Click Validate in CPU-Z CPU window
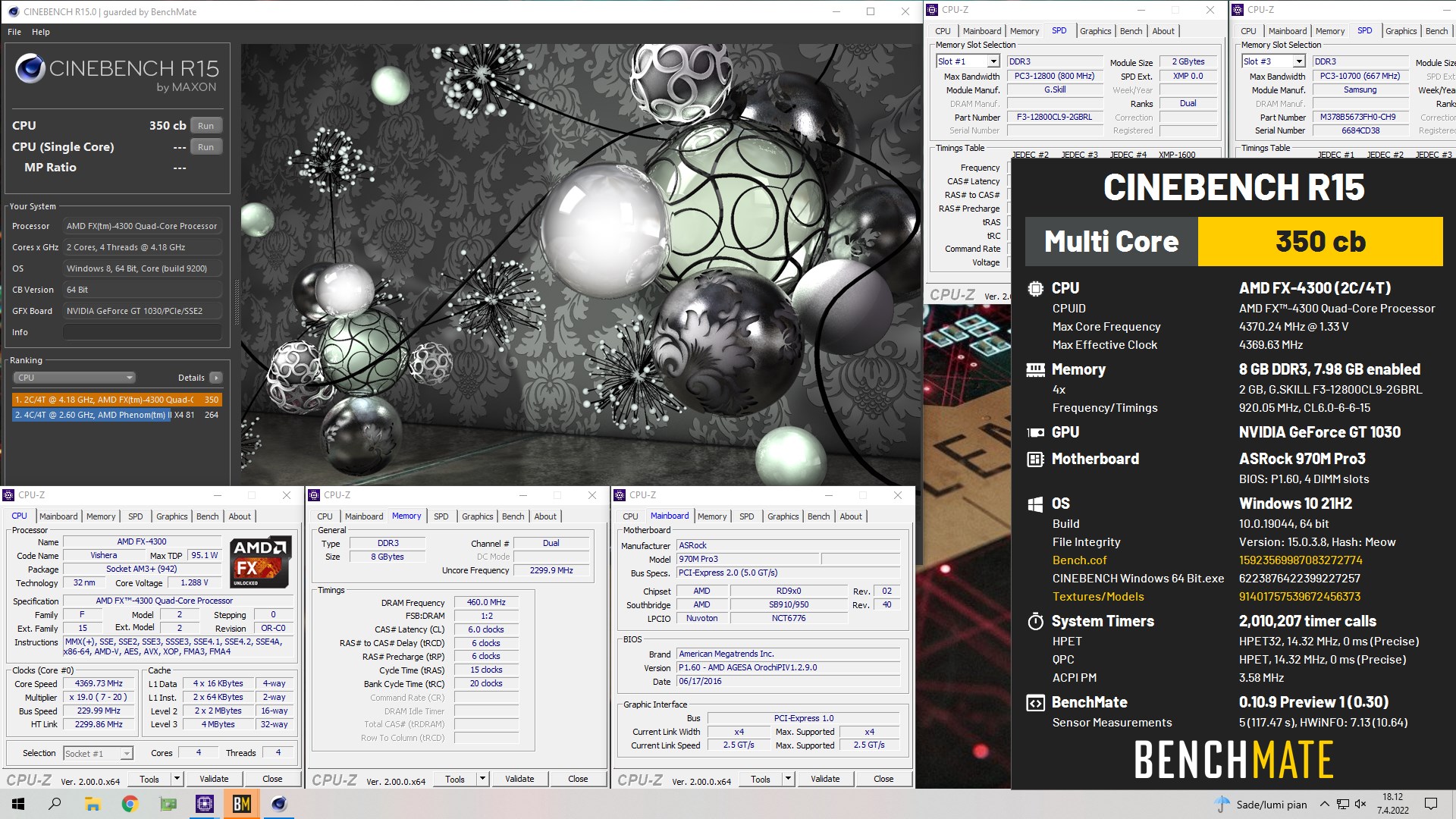The width and height of the screenshot is (1456, 819). pos(214,779)
